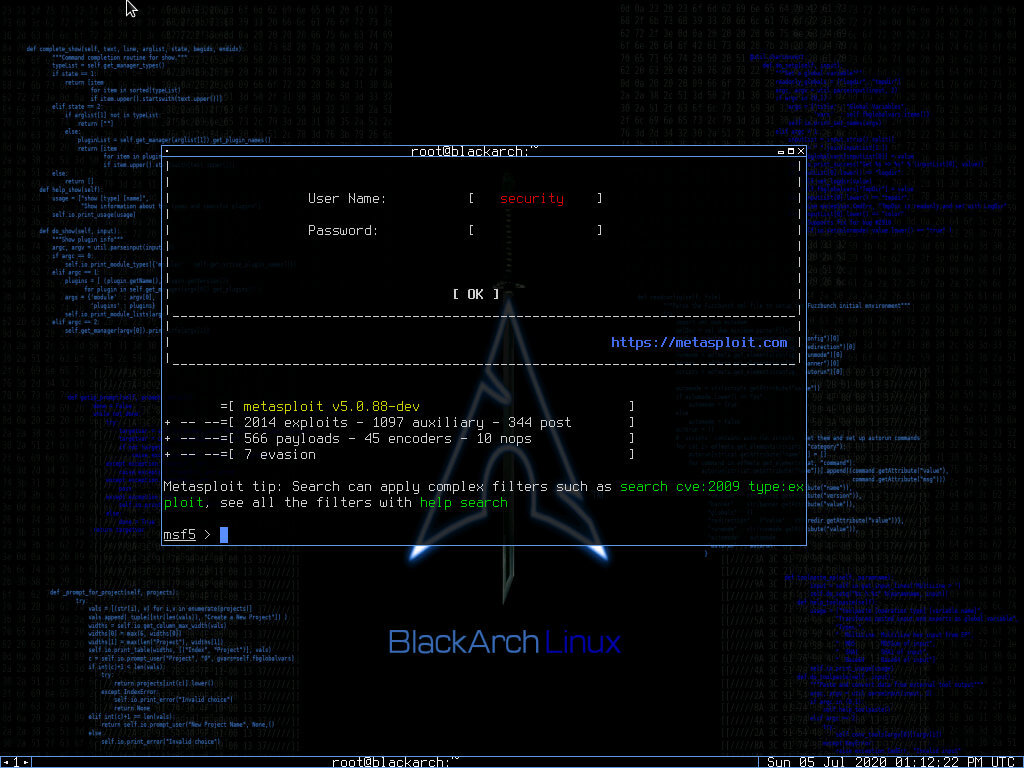
Task: Maximize the root@blackarch terminal window
Action: tap(791, 152)
